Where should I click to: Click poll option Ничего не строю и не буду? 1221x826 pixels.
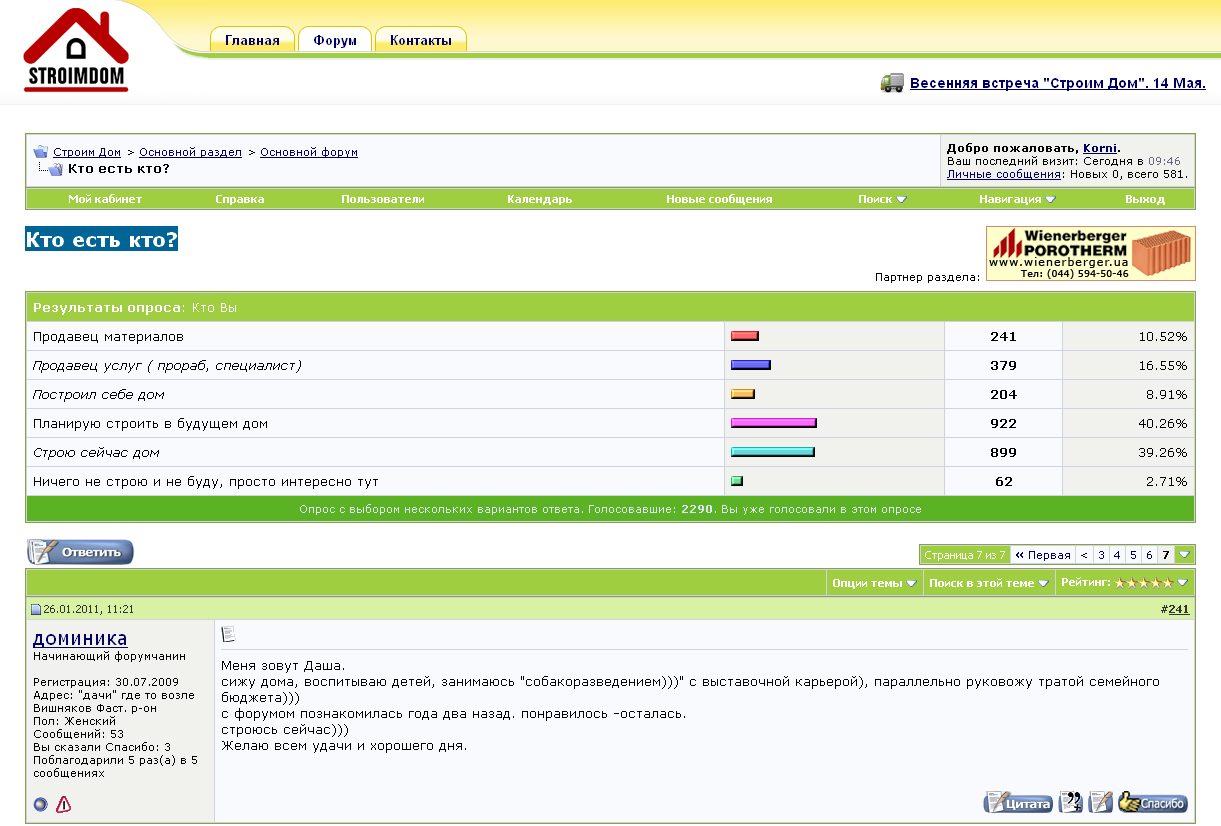tap(206, 481)
